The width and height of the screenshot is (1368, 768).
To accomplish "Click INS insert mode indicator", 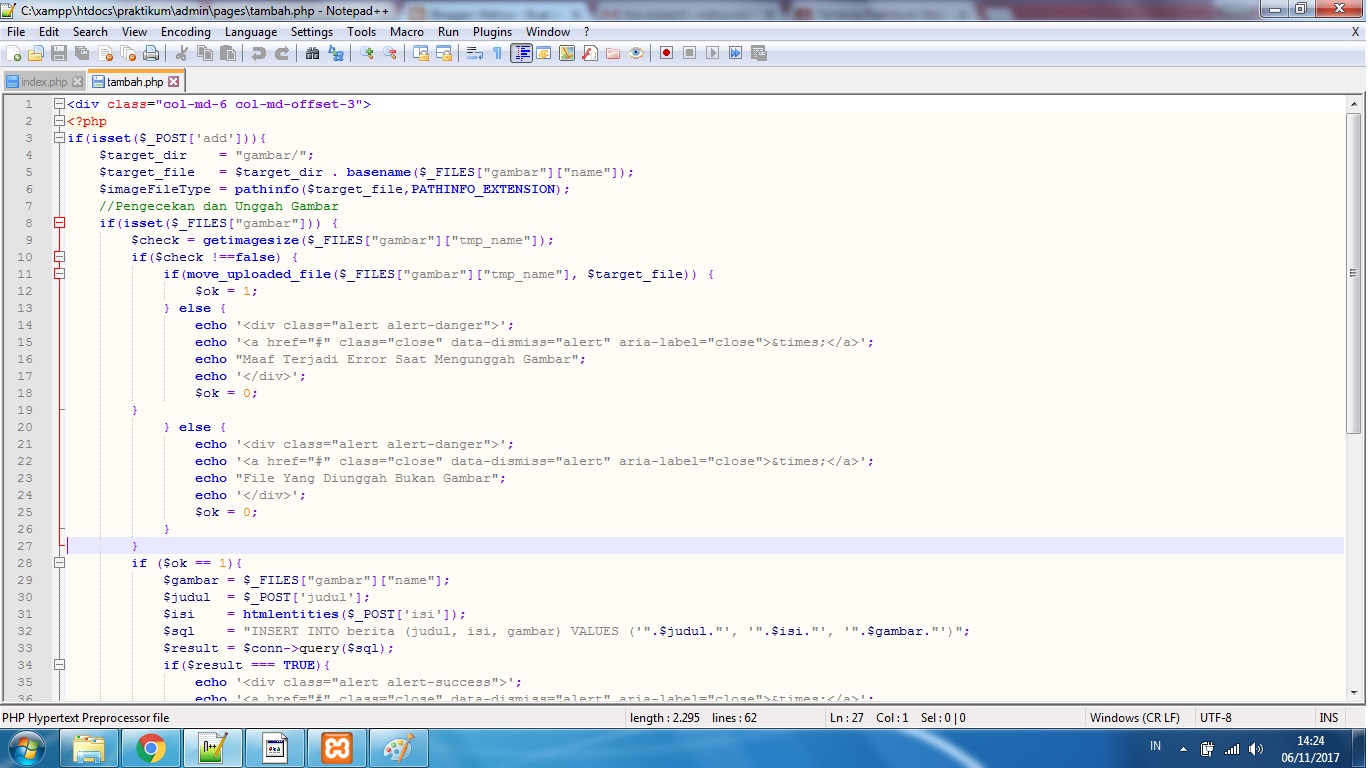I will 1329,718.
